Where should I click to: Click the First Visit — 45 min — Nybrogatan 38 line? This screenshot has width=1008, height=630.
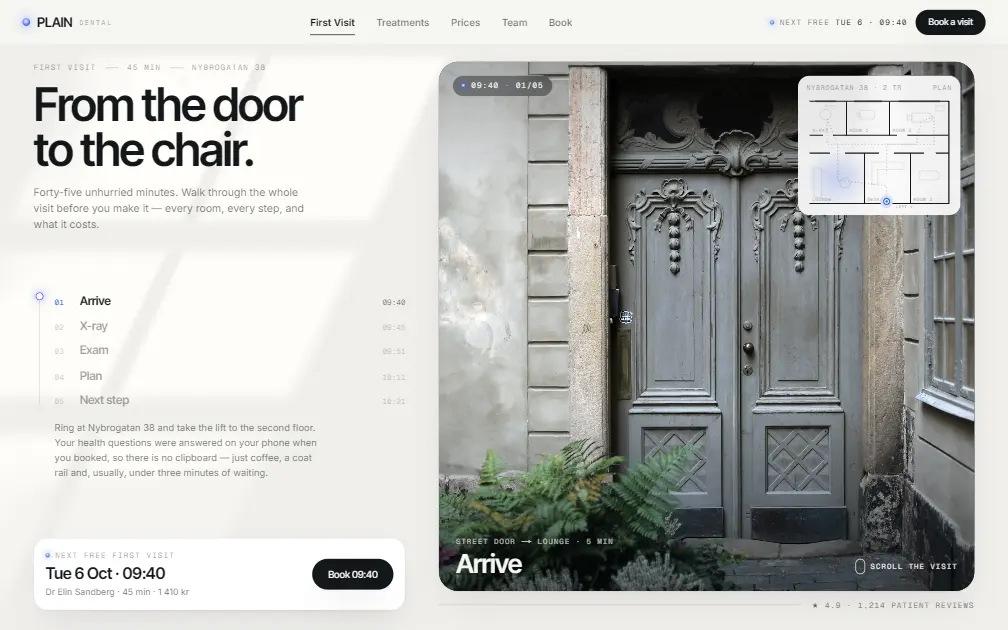click(149, 68)
